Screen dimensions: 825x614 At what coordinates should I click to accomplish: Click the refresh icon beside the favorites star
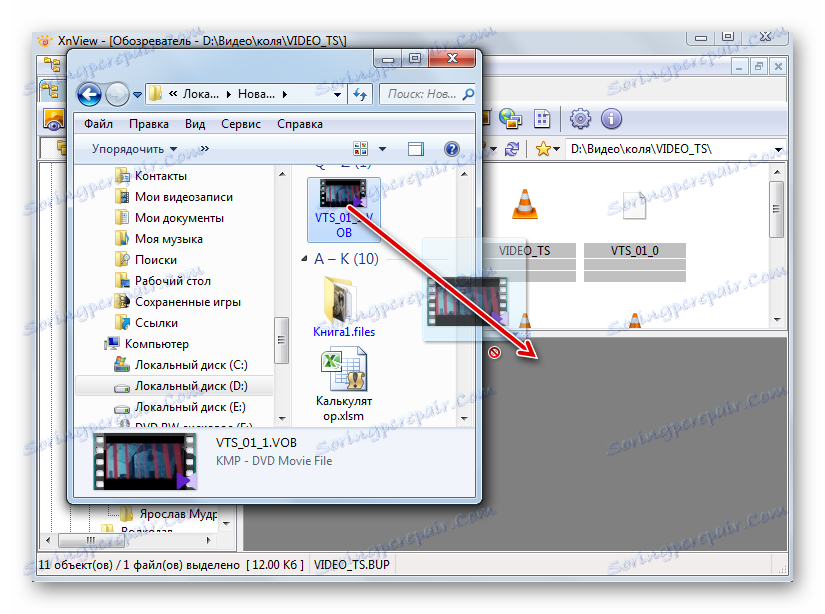point(511,149)
